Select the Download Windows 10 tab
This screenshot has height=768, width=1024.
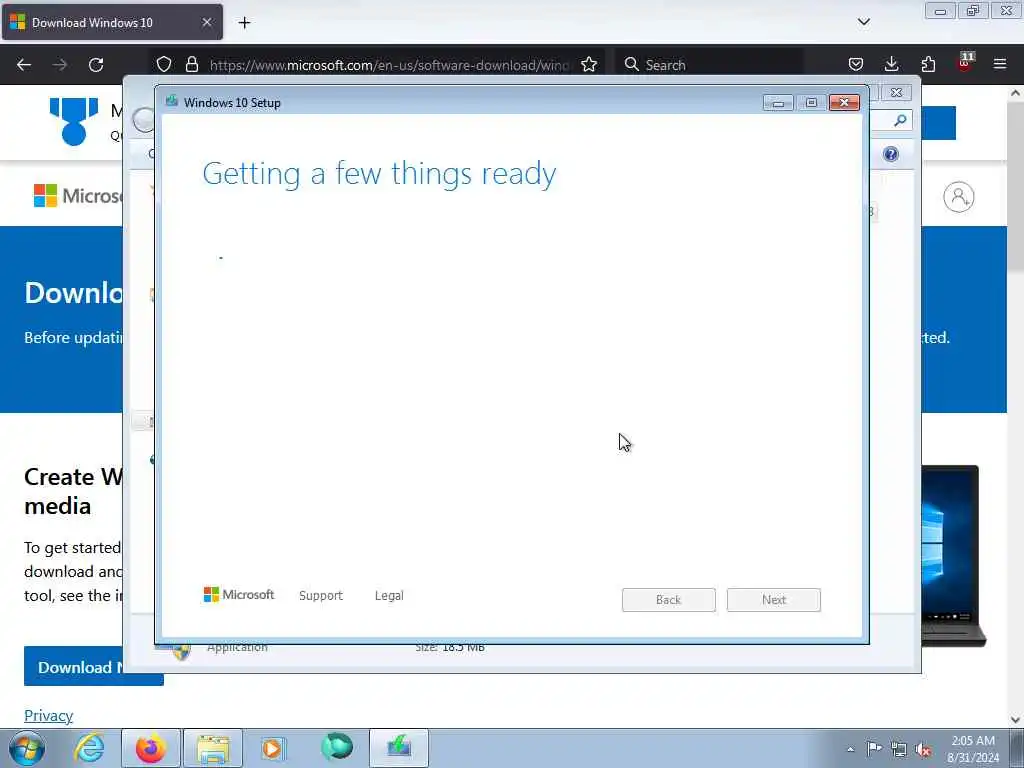click(x=112, y=22)
